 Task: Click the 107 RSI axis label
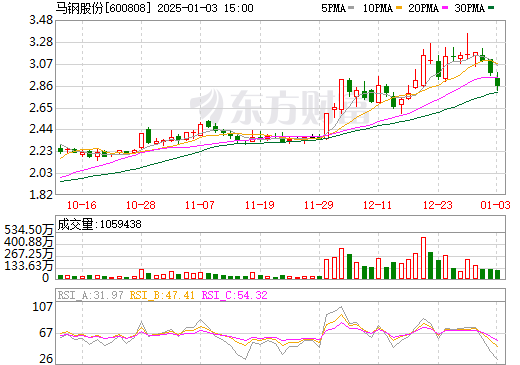click(x=42, y=307)
